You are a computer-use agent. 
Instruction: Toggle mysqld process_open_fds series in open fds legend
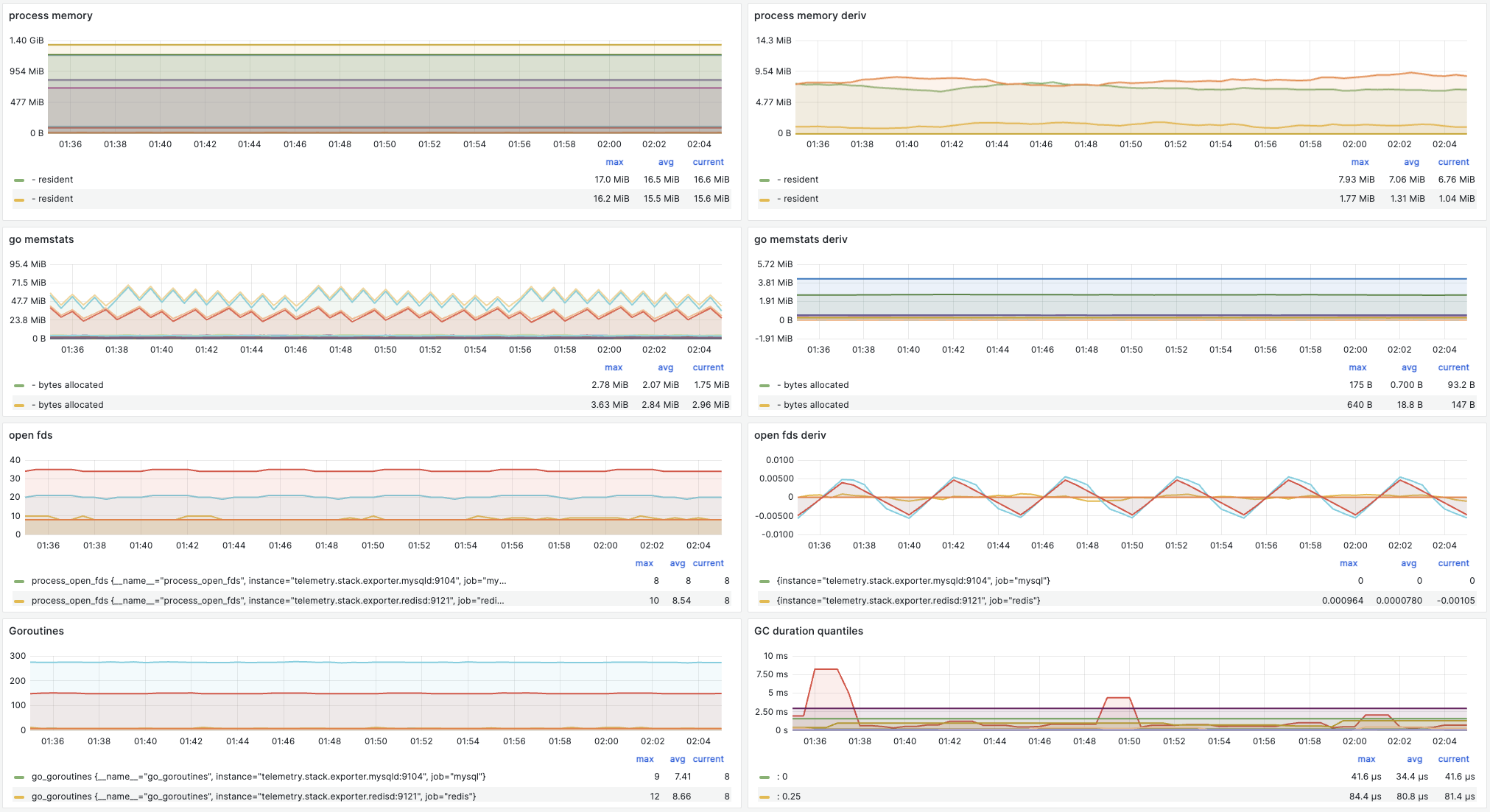click(x=268, y=581)
